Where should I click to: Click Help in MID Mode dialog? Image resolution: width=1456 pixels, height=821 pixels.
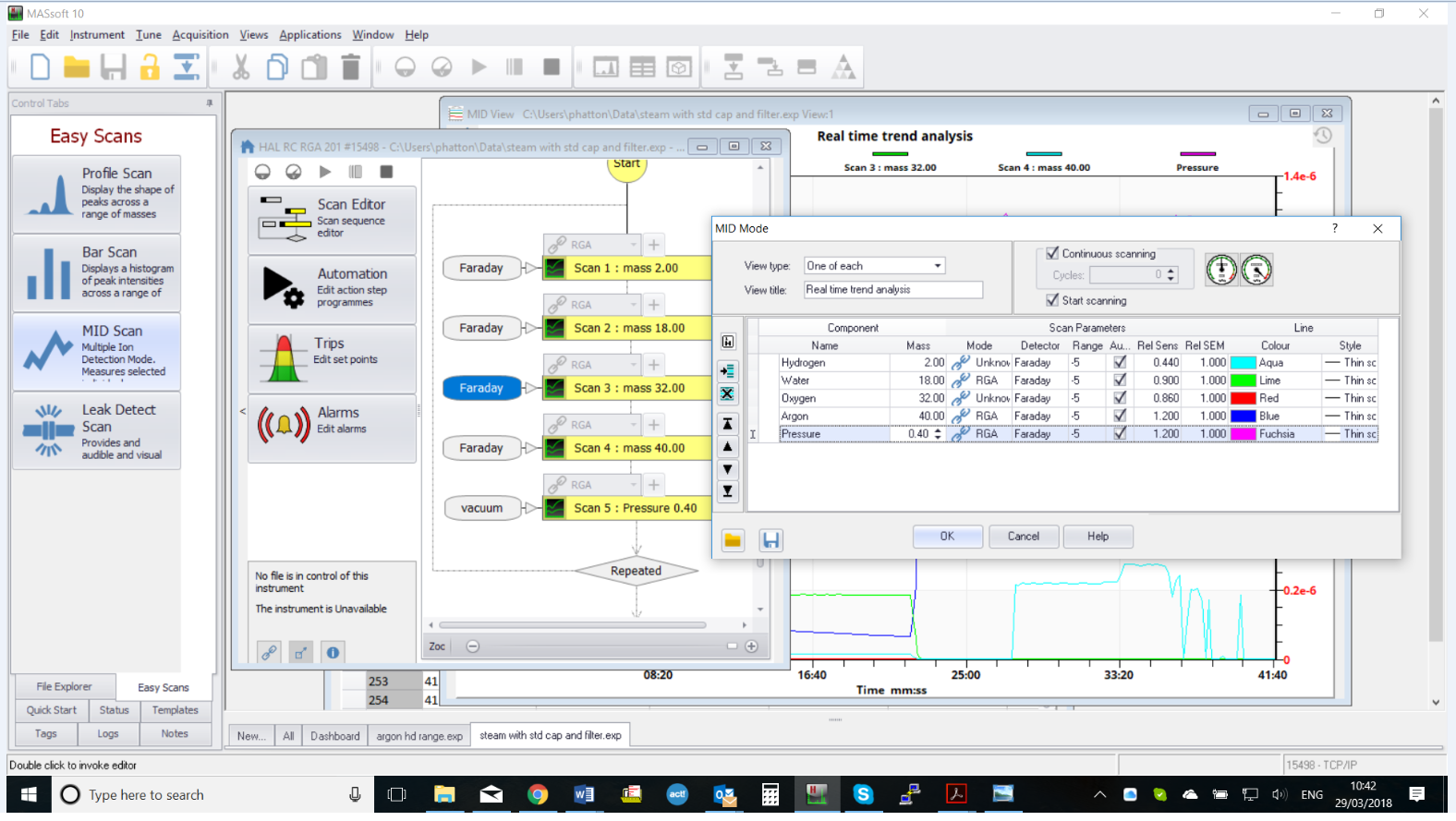tap(1098, 537)
